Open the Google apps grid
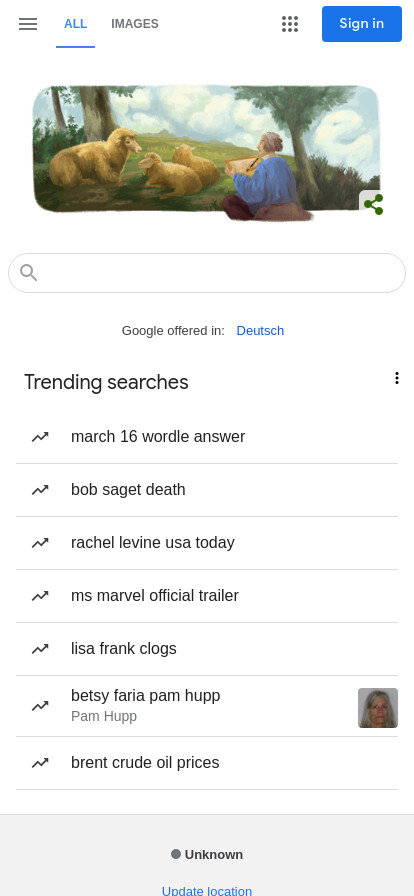Image resolution: width=414 pixels, height=896 pixels. (x=290, y=24)
